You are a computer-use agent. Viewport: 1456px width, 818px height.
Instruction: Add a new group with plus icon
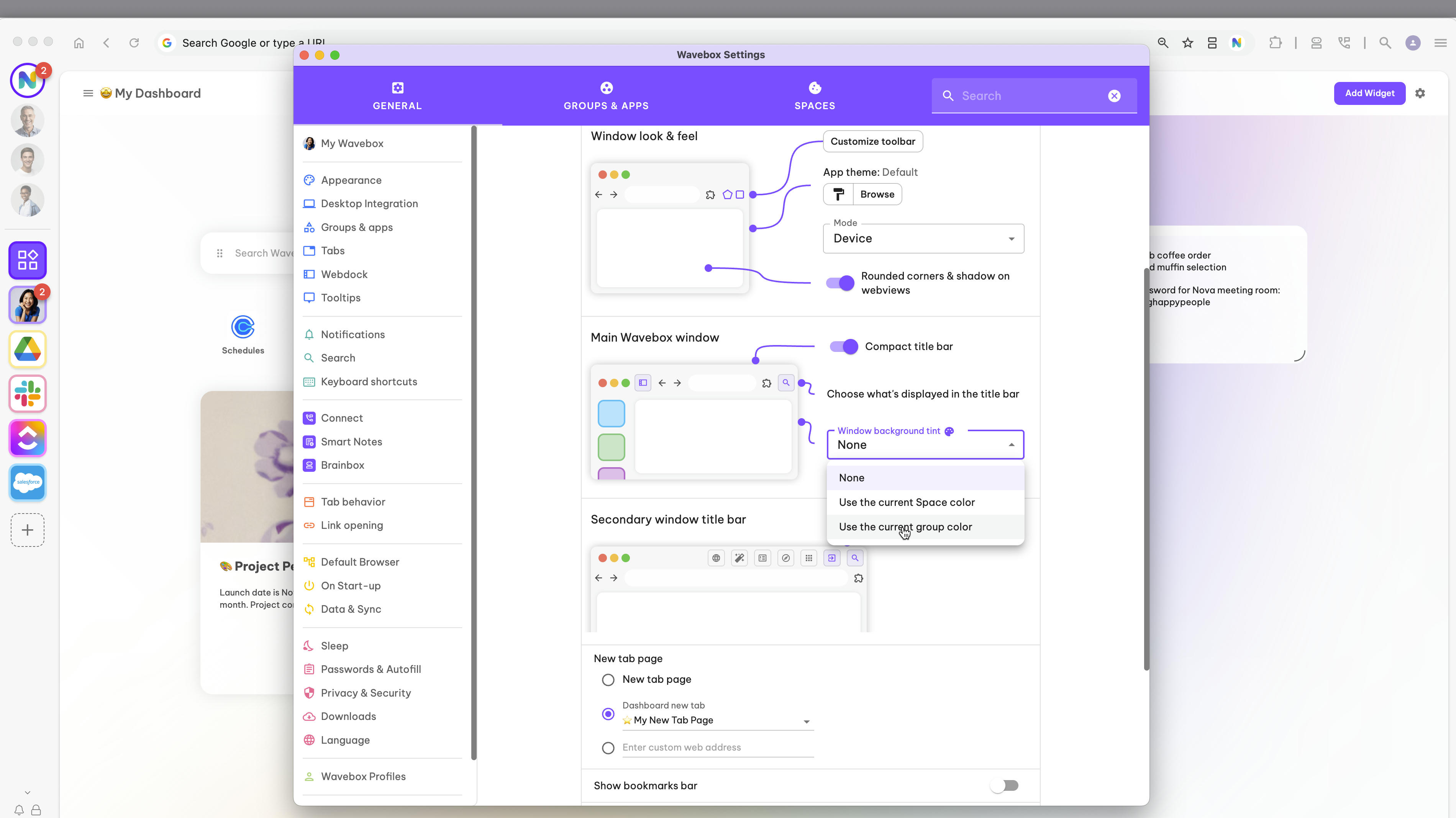pos(27,530)
